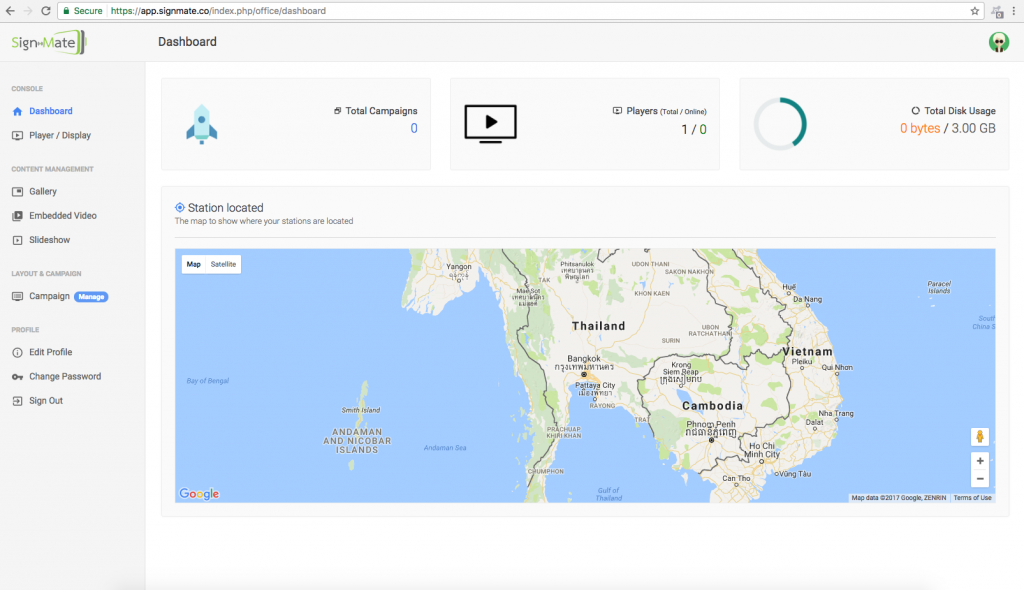Click the SignMate logo
The height and width of the screenshot is (590, 1024).
(x=48, y=42)
